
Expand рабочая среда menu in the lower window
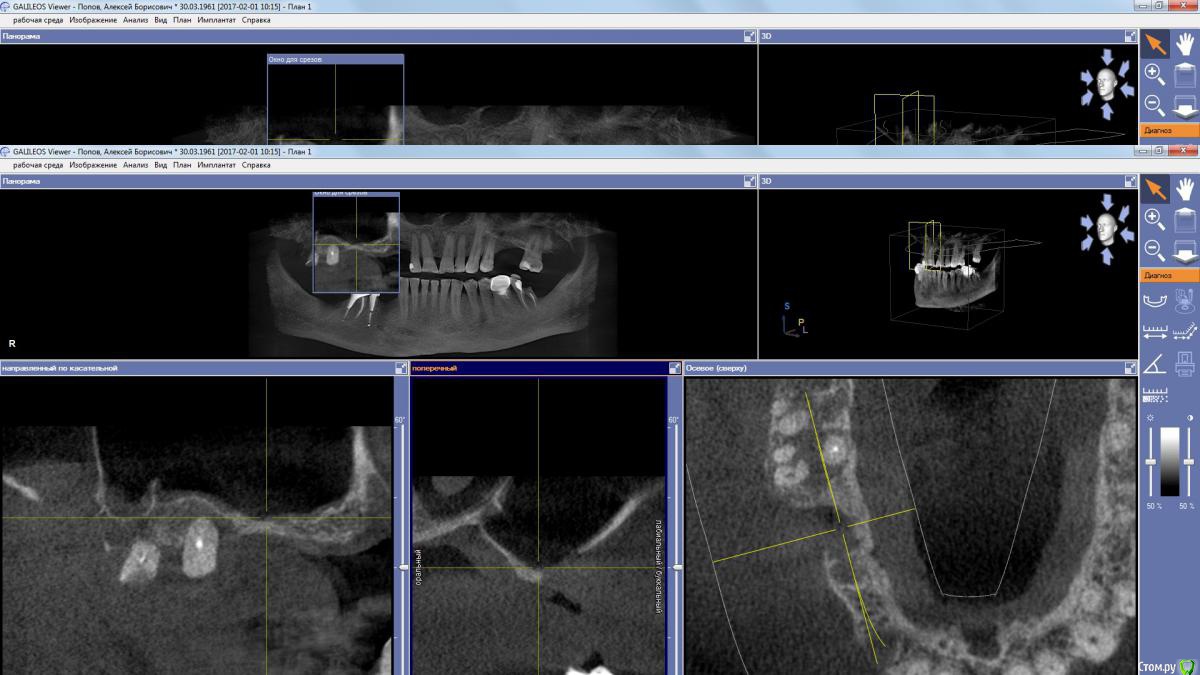pos(38,165)
